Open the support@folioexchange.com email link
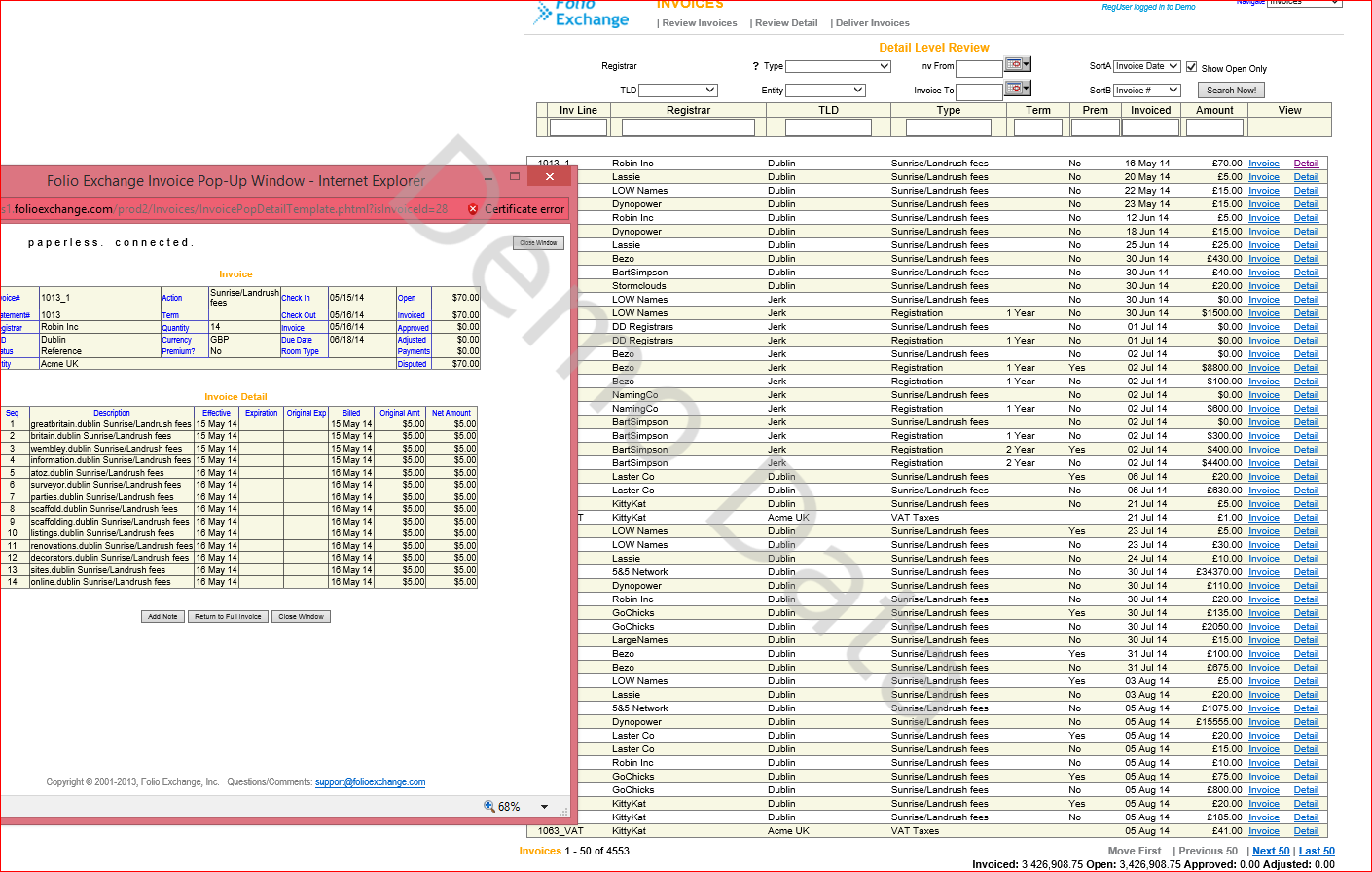The height and width of the screenshot is (872, 1372). [370, 782]
